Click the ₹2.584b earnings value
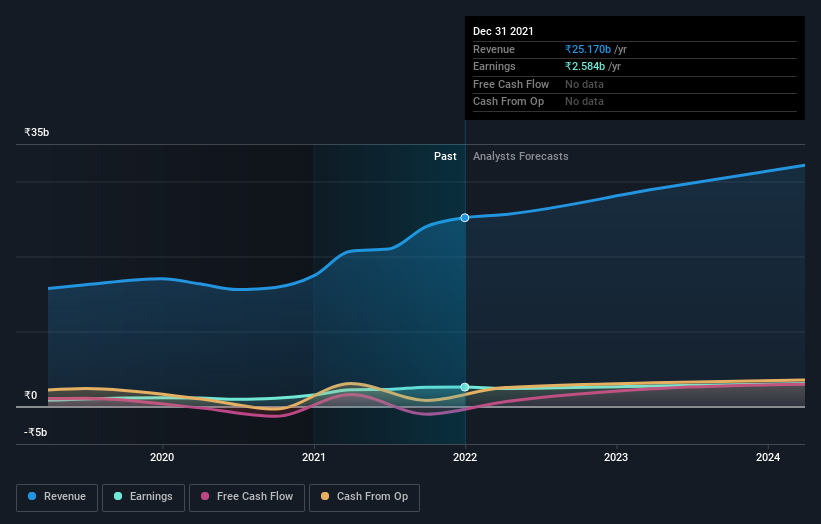 [585, 66]
